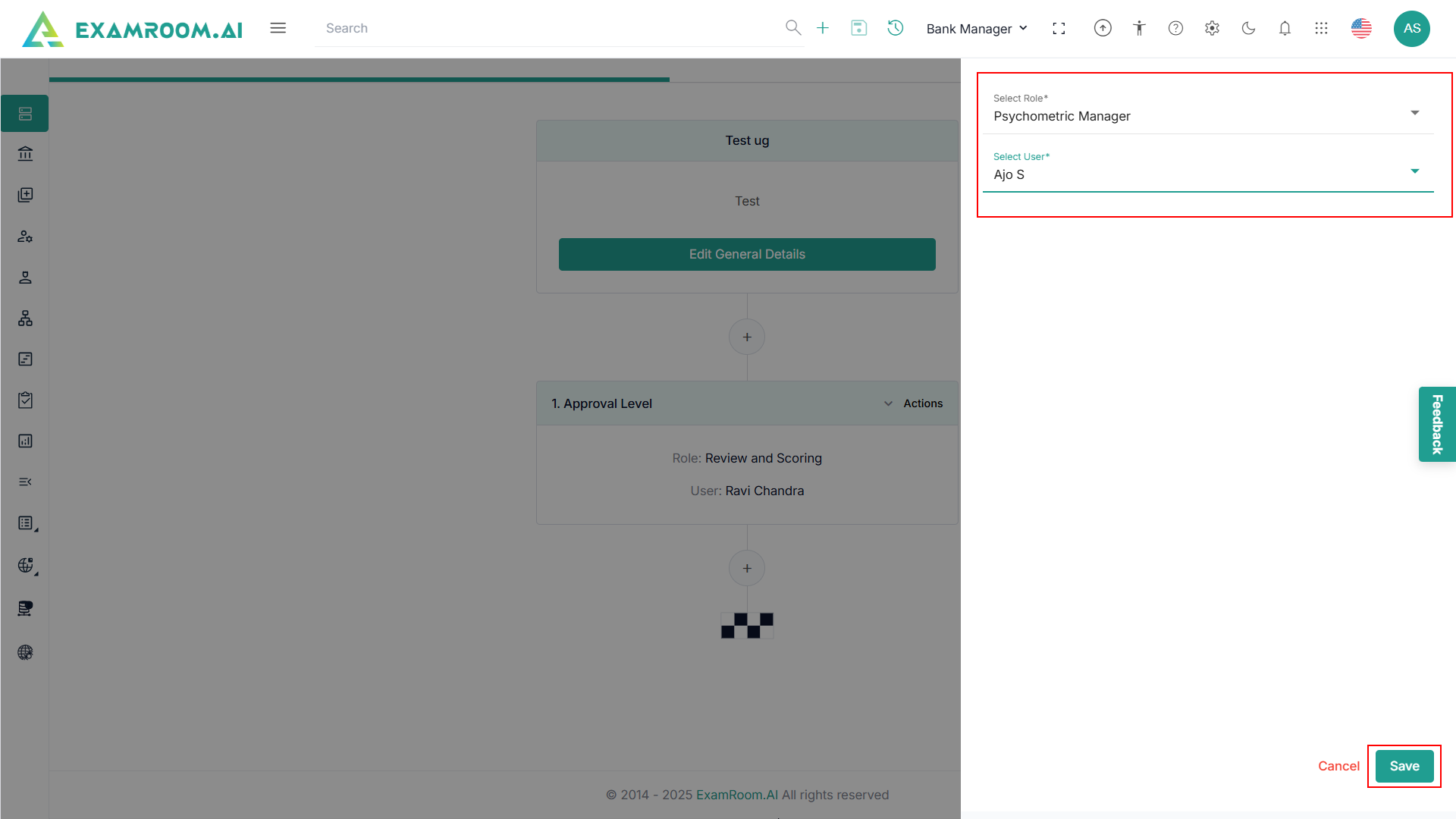Toggle dark mode moon icon
Screen dimensions: 1456x819
(1248, 28)
